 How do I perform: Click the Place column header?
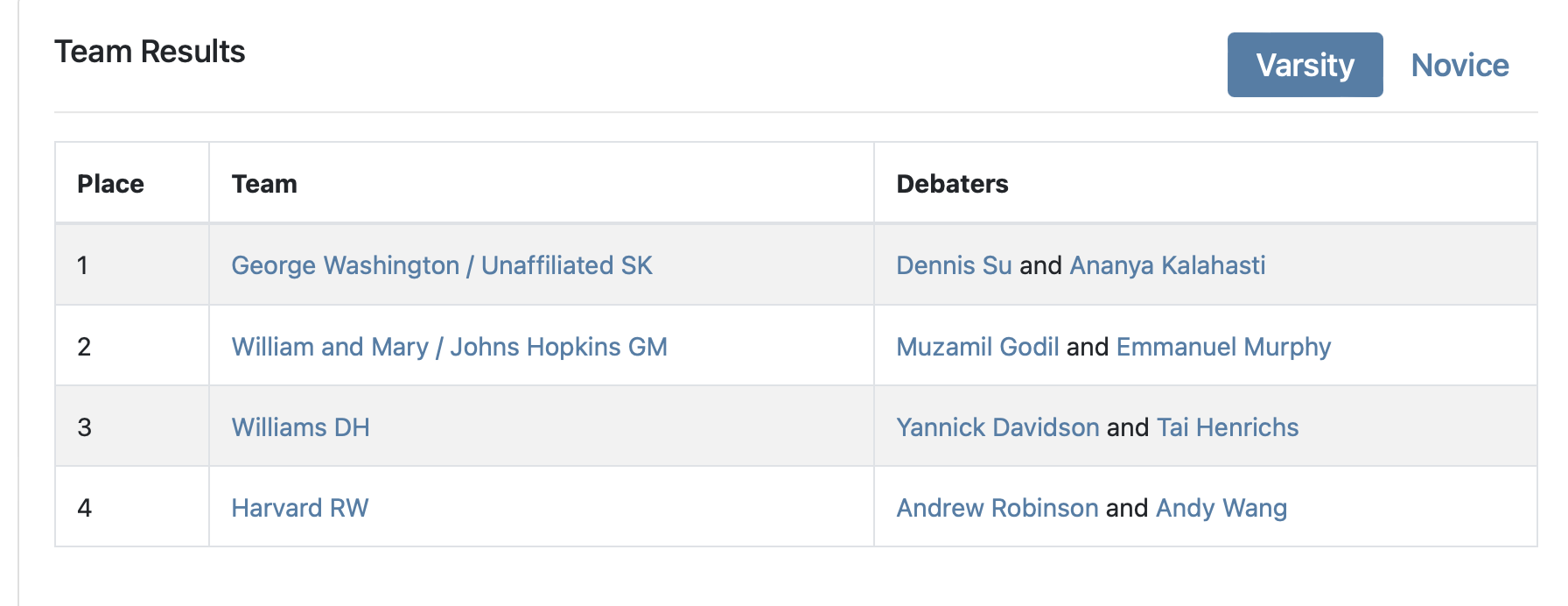110,184
